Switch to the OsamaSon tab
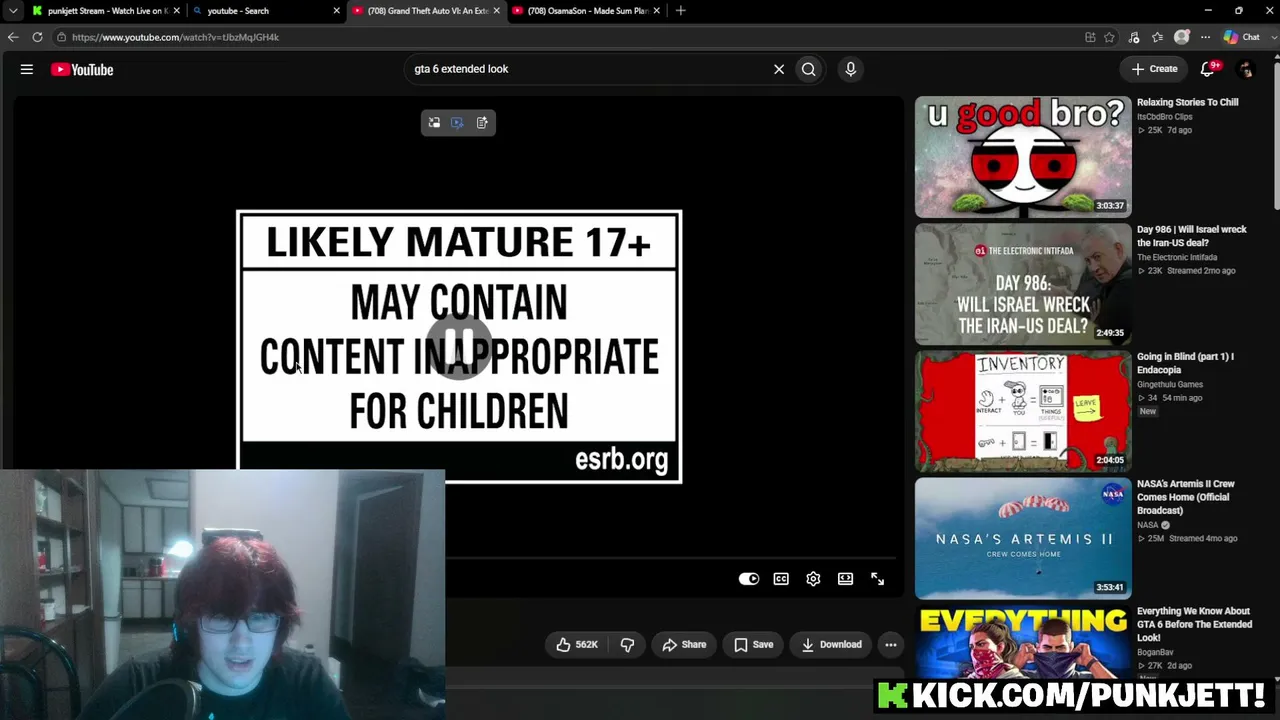This screenshot has height=720, width=1280. coord(584,11)
